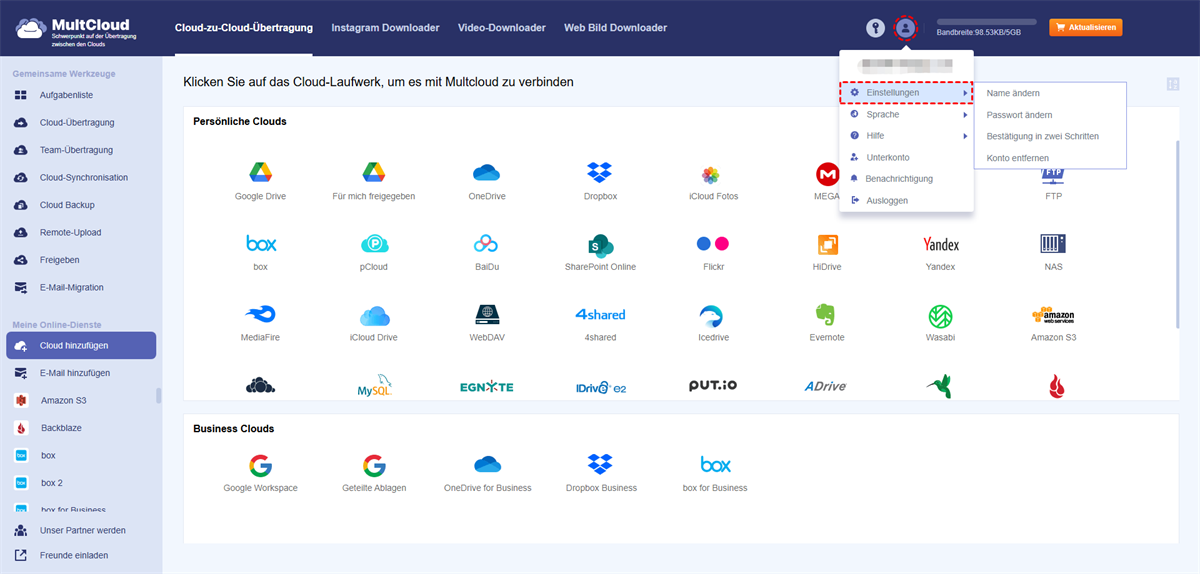Select the WebDAV icon
The image size is (1200, 574).
point(487,315)
